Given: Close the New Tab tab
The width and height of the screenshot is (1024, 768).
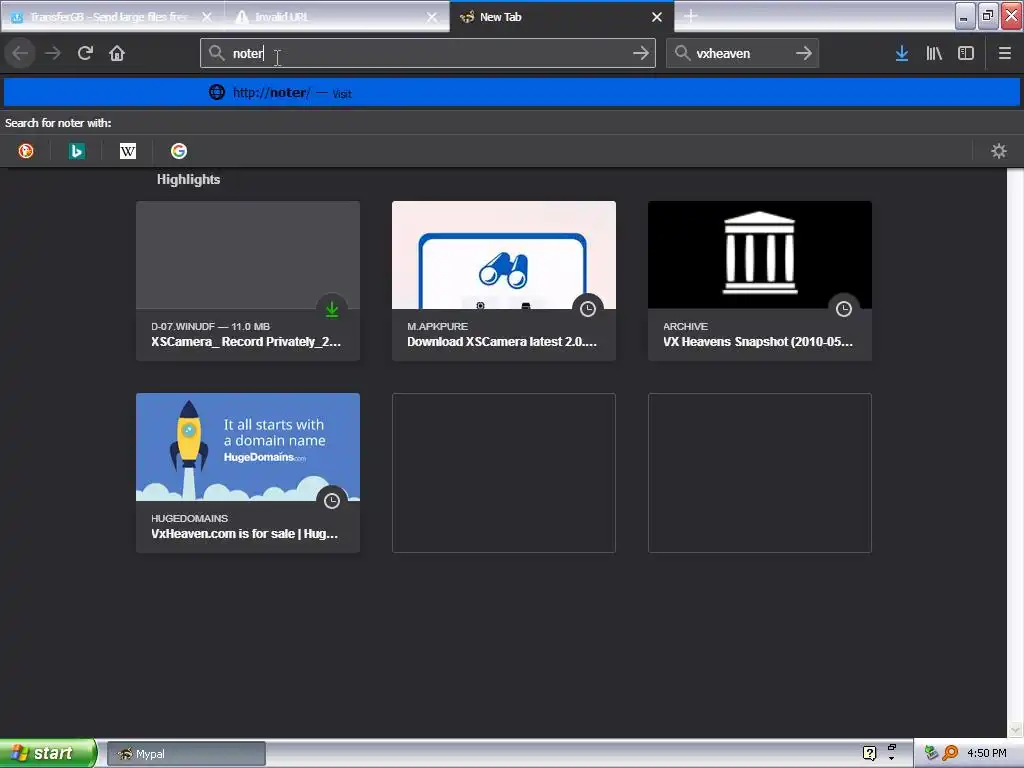Looking at the screenshot, I should (657, 17).
